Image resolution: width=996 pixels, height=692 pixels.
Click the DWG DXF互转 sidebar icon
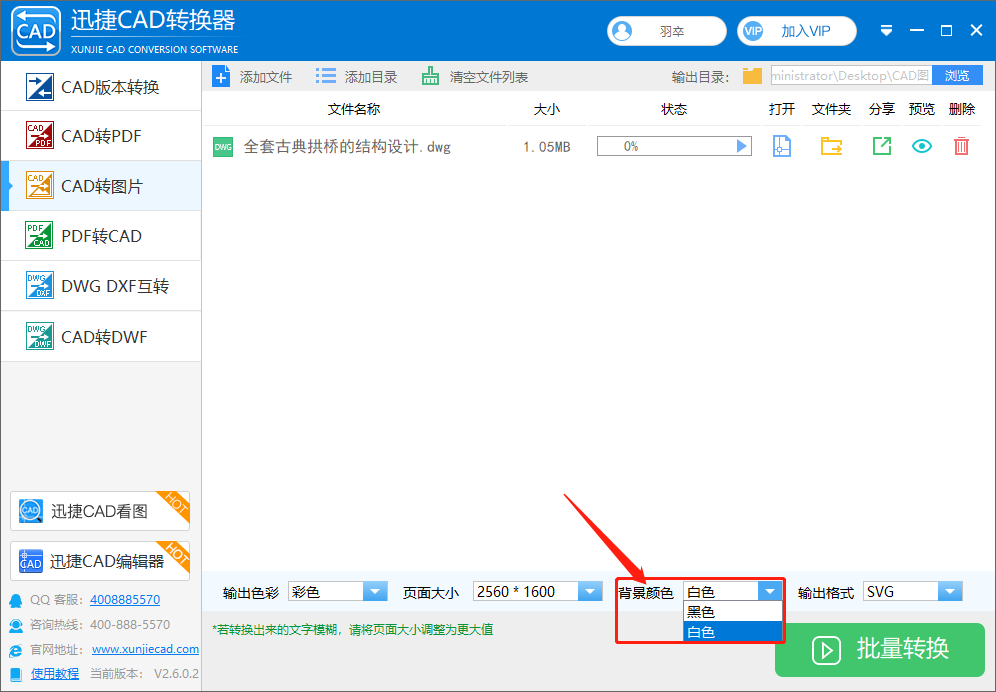(x=39, y=285)
